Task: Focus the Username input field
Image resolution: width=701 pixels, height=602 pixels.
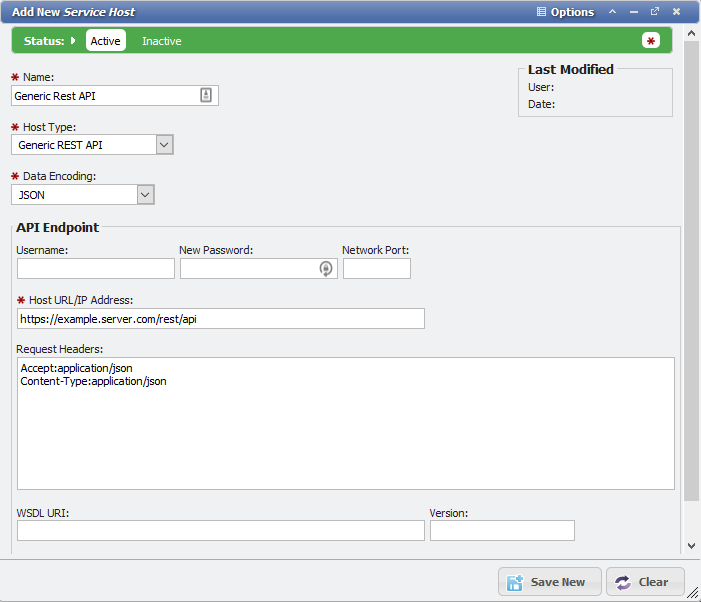Action: [96, 268]
